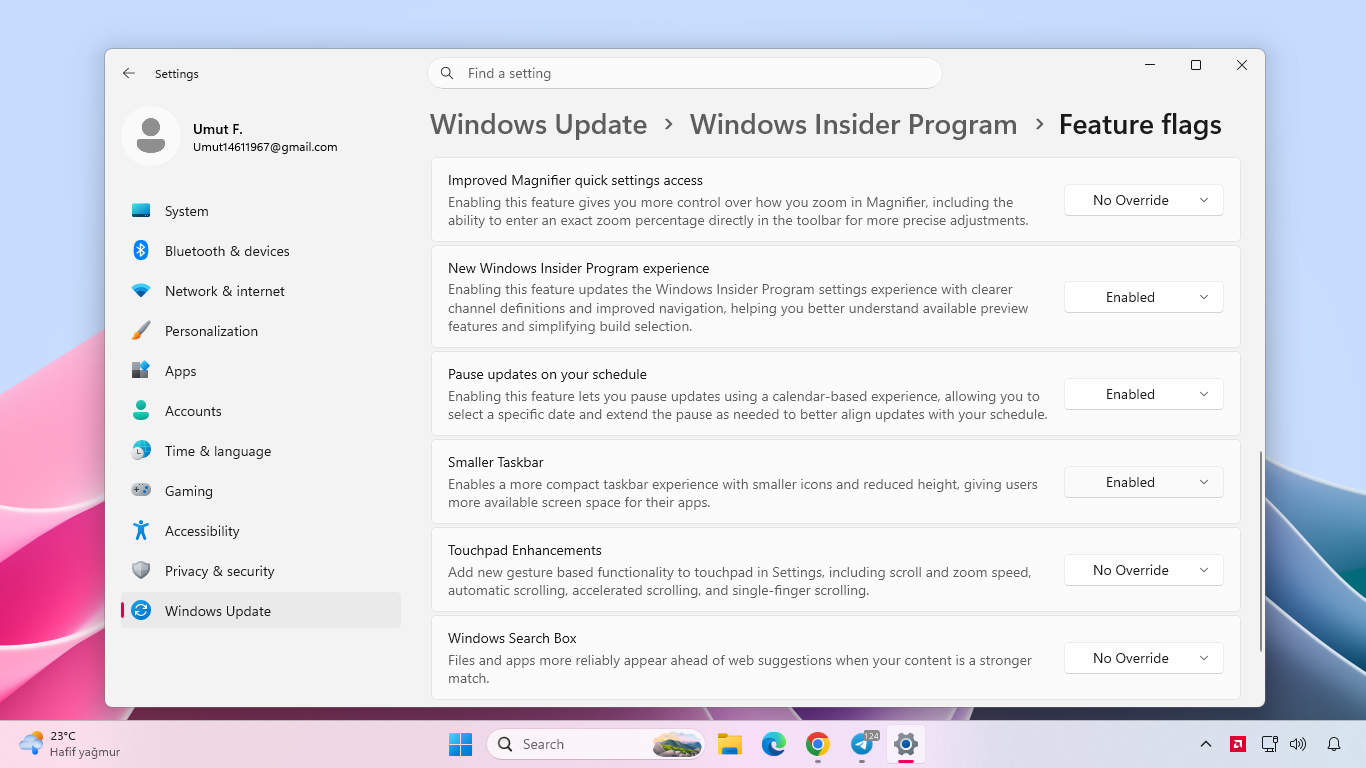This screenshot has width=1366, height=768.
Task: Click the Personalization paintbrush icon
Action: click(141, 331)
